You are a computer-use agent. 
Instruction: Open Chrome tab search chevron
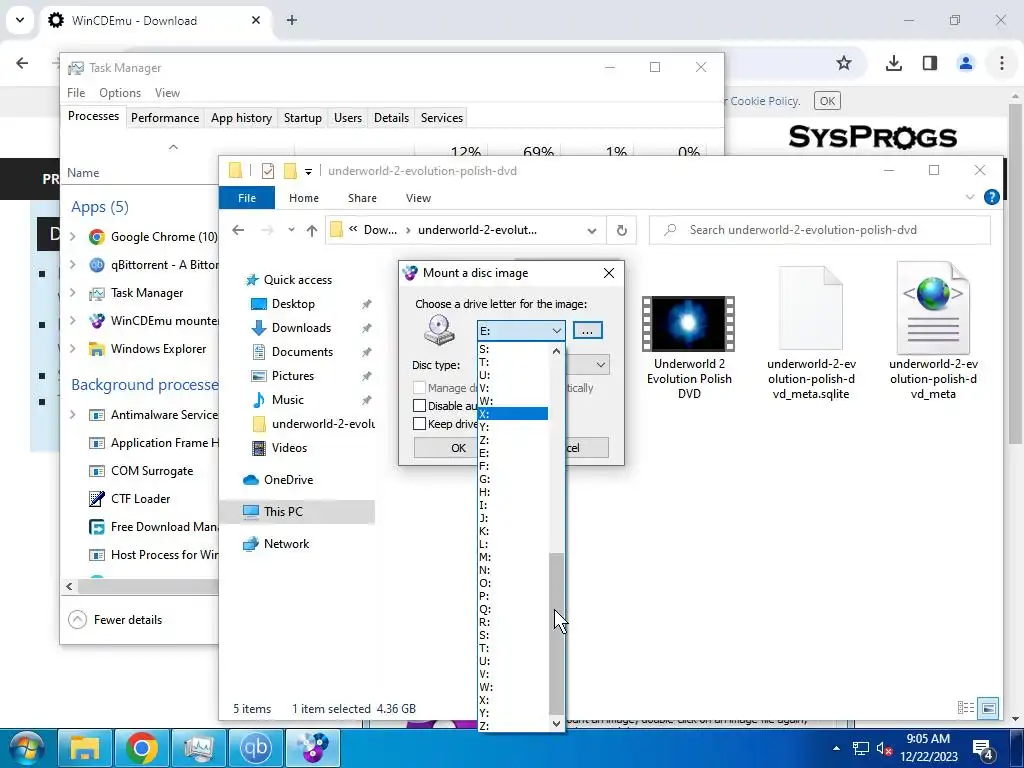click(20, 20)
